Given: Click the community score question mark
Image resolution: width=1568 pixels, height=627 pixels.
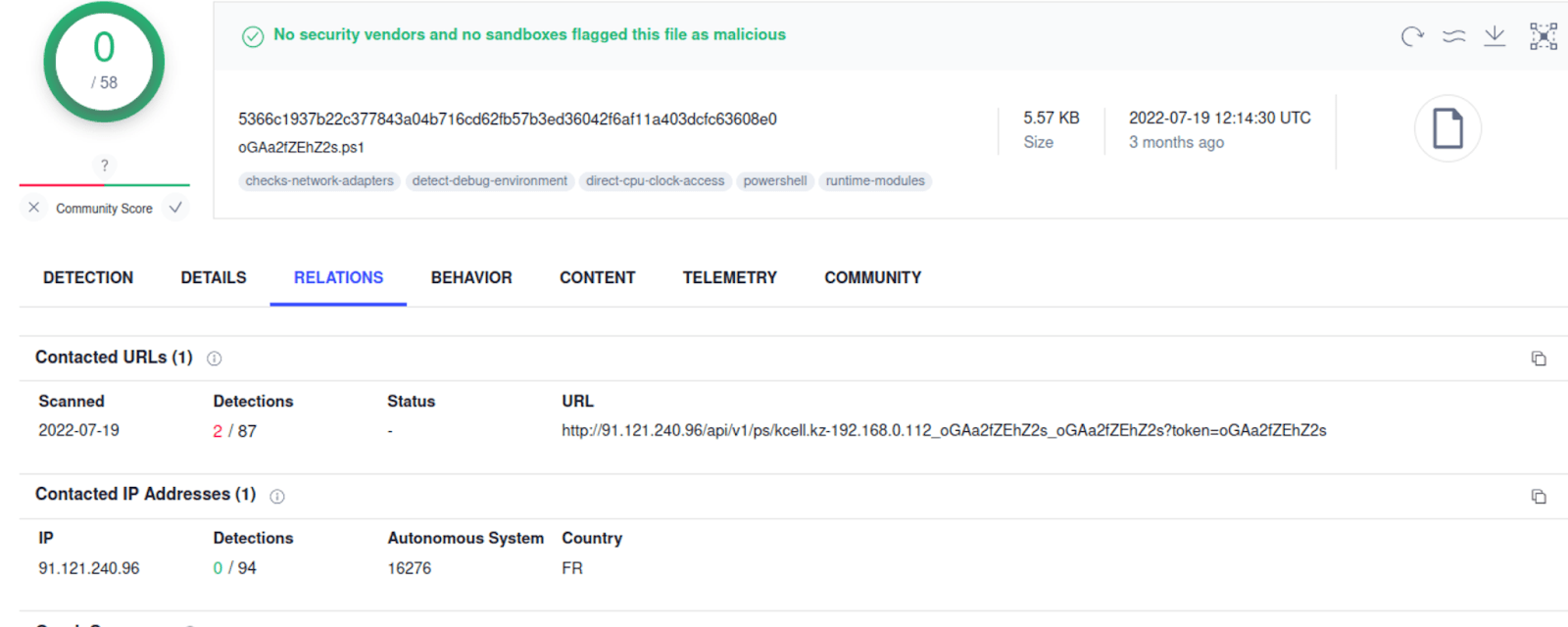Looking at the screenshot, I should [104, 166].
